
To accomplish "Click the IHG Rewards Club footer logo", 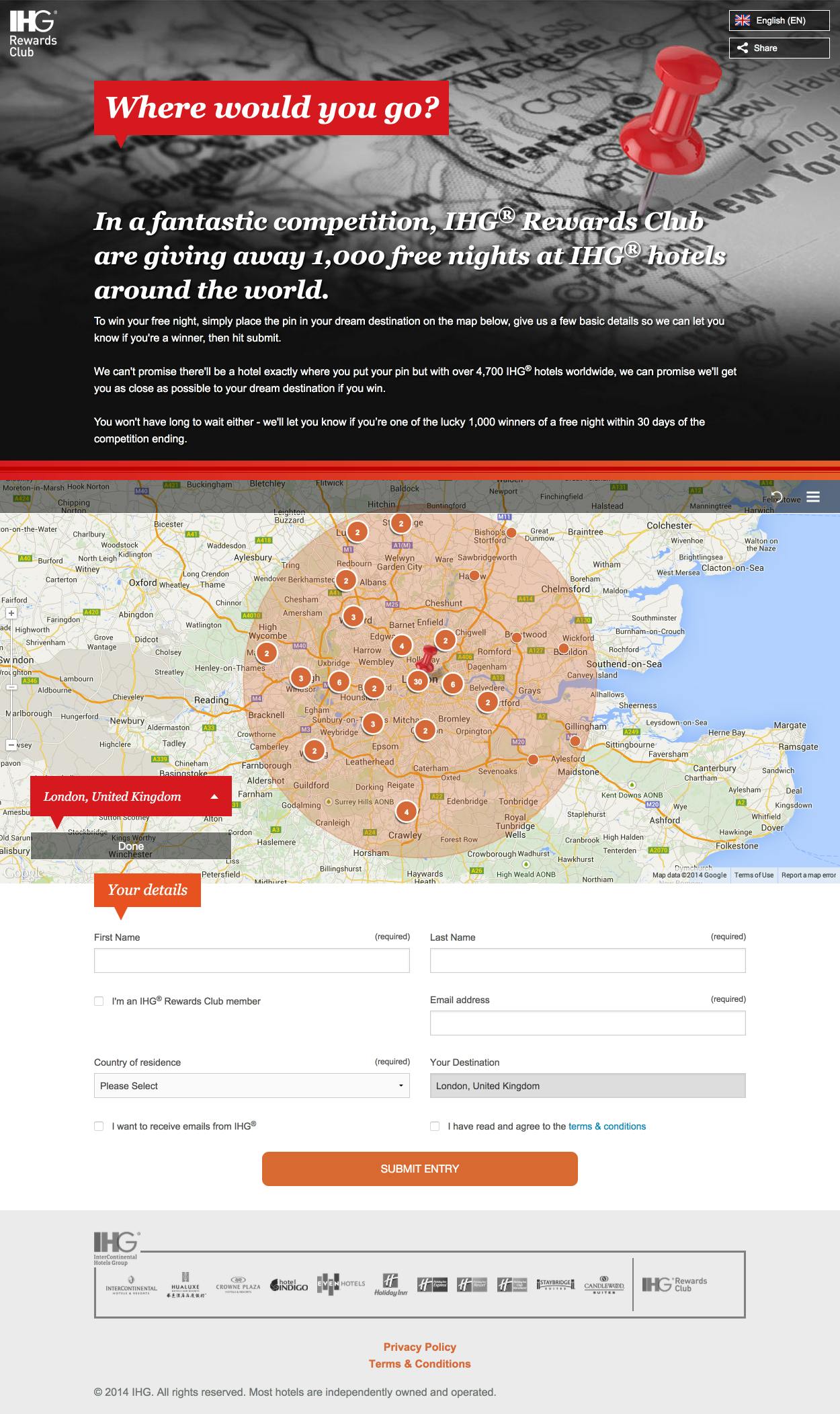I will 675,1285.
